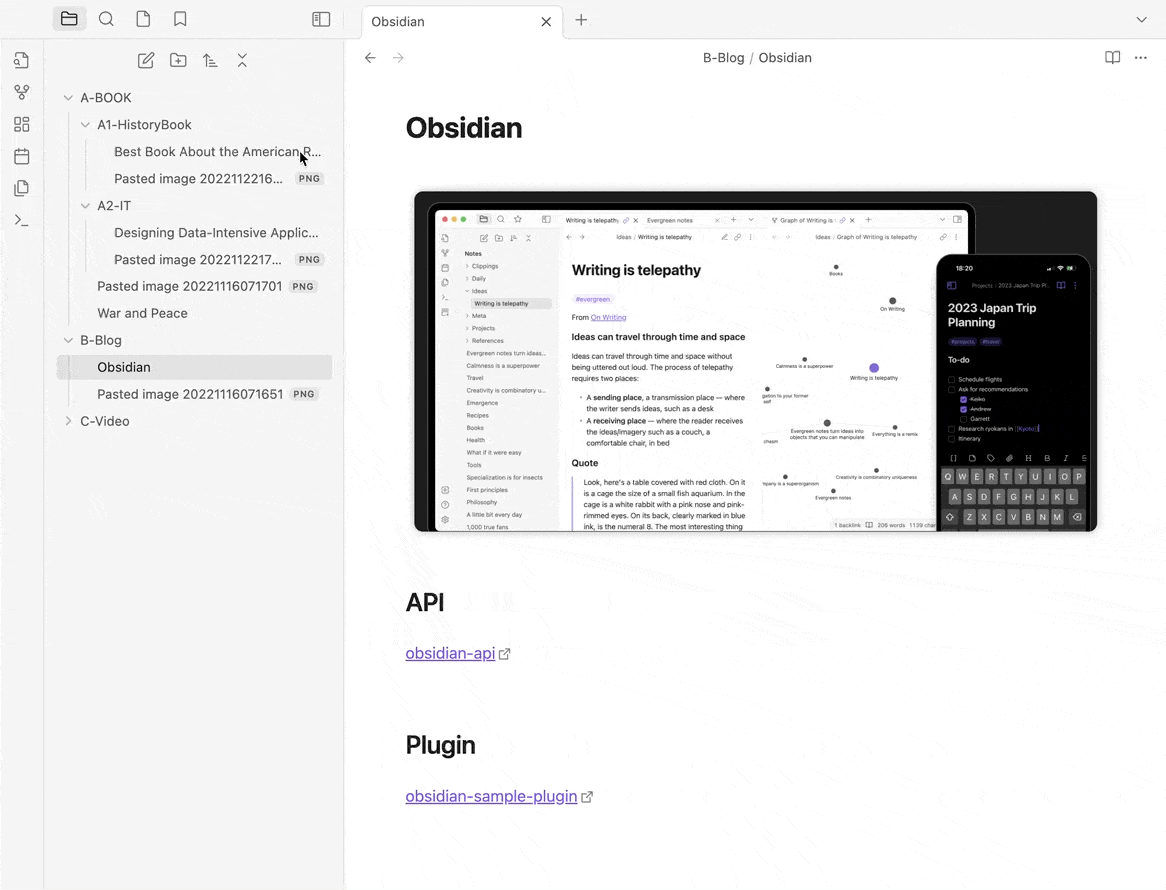Open quick switcher ribbon icon
Viewport: 1166px width, 890px height.
click(x=22, y=60)
